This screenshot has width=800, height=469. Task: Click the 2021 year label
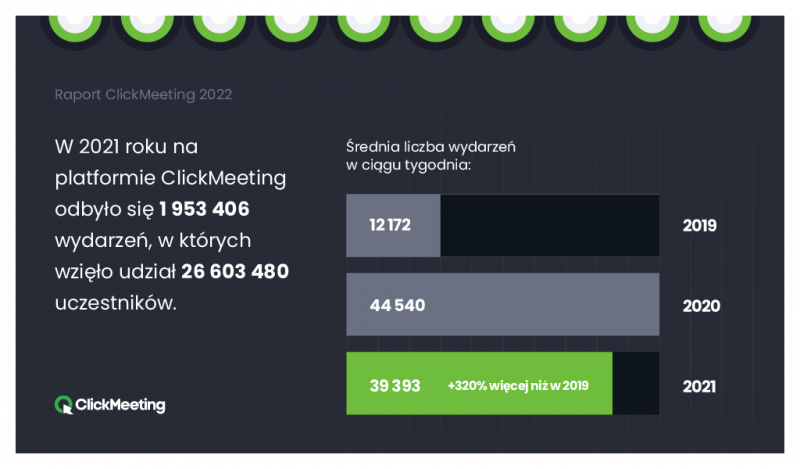click(699, 386)
